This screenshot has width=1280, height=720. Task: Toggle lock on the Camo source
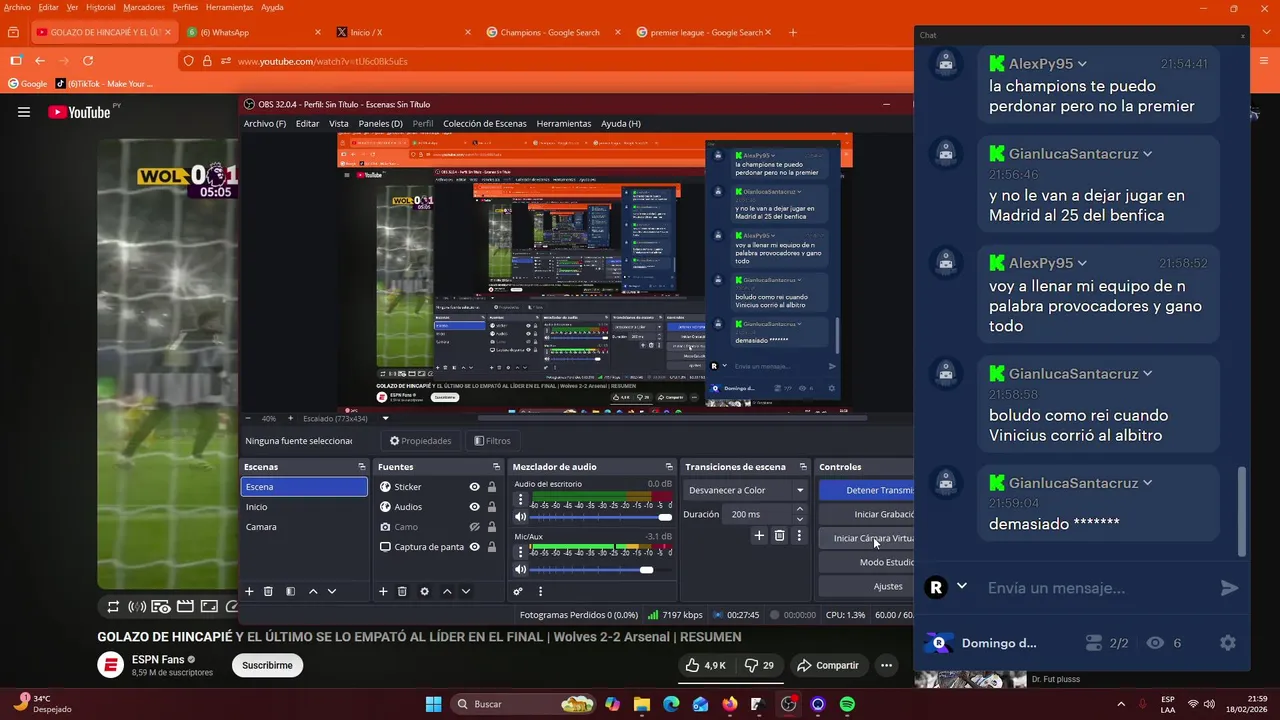(x=492, y=527)
